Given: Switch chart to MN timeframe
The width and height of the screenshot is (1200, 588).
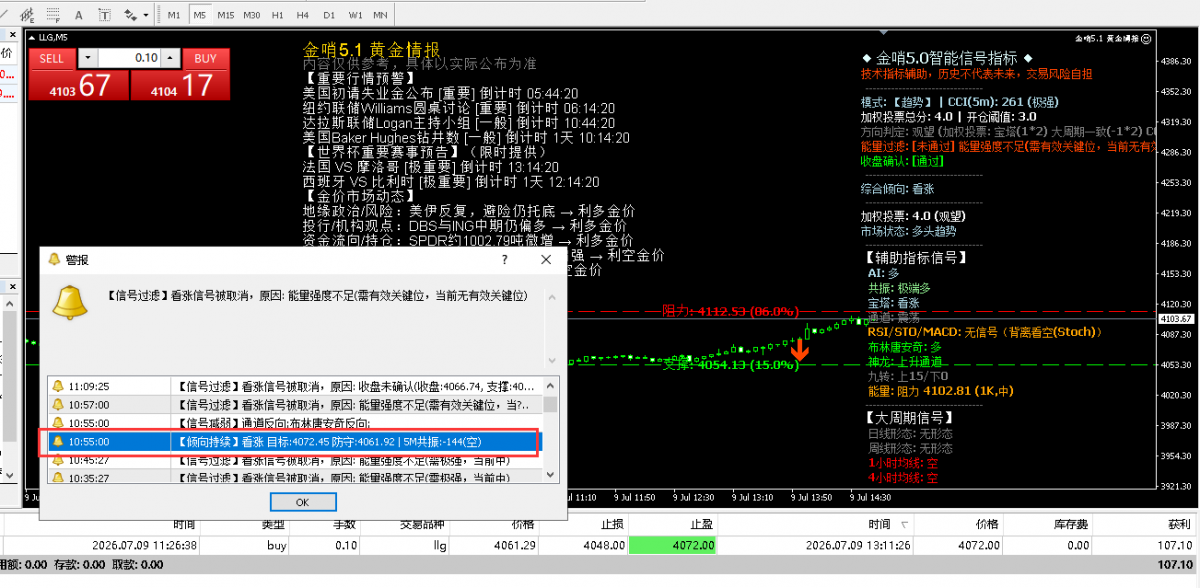Looking at the screenshot, I should [x=380, y=15].
